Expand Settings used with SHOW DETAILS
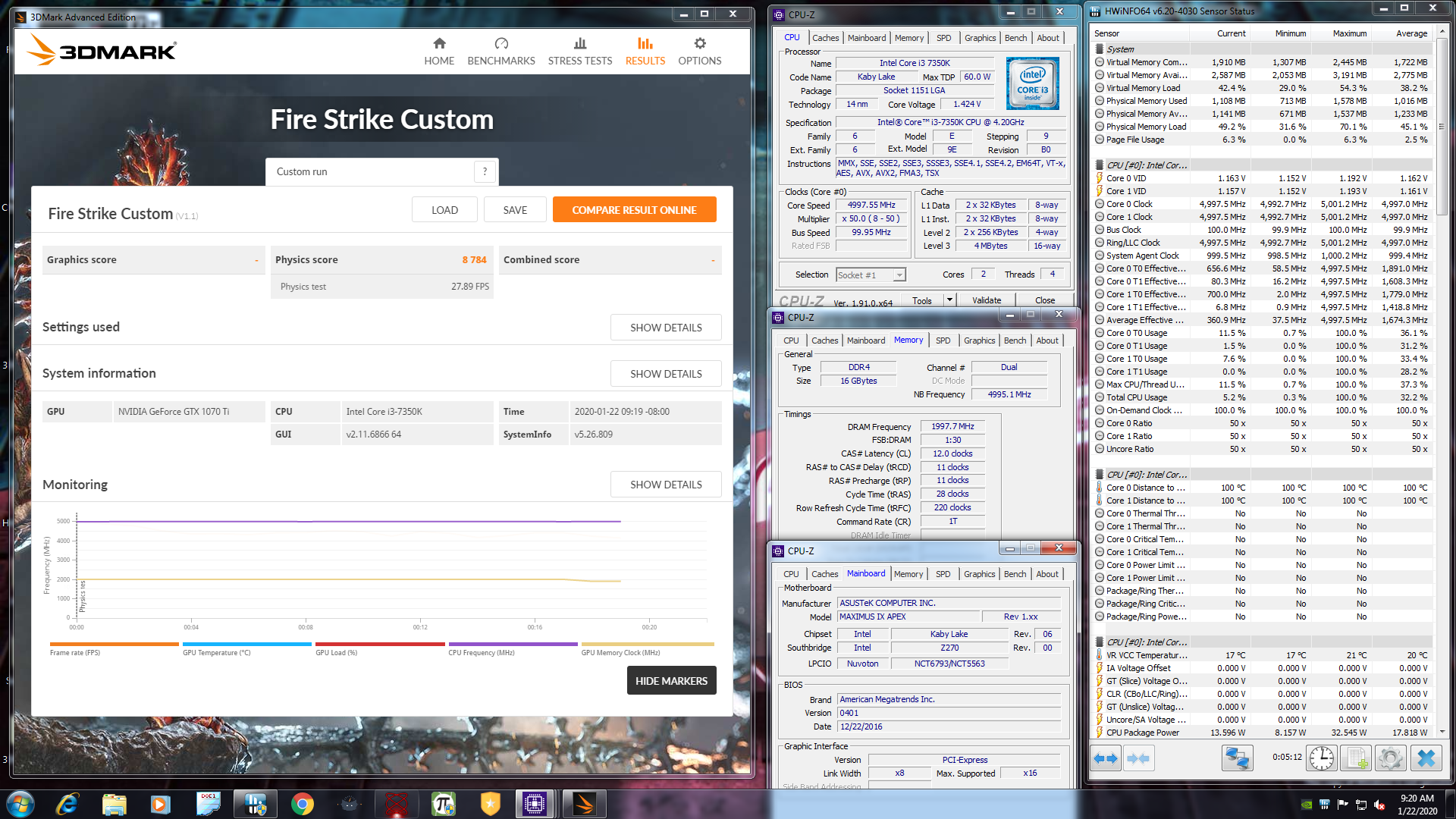1456x819 pixels. pyautogui.click(x=666, y=328)
